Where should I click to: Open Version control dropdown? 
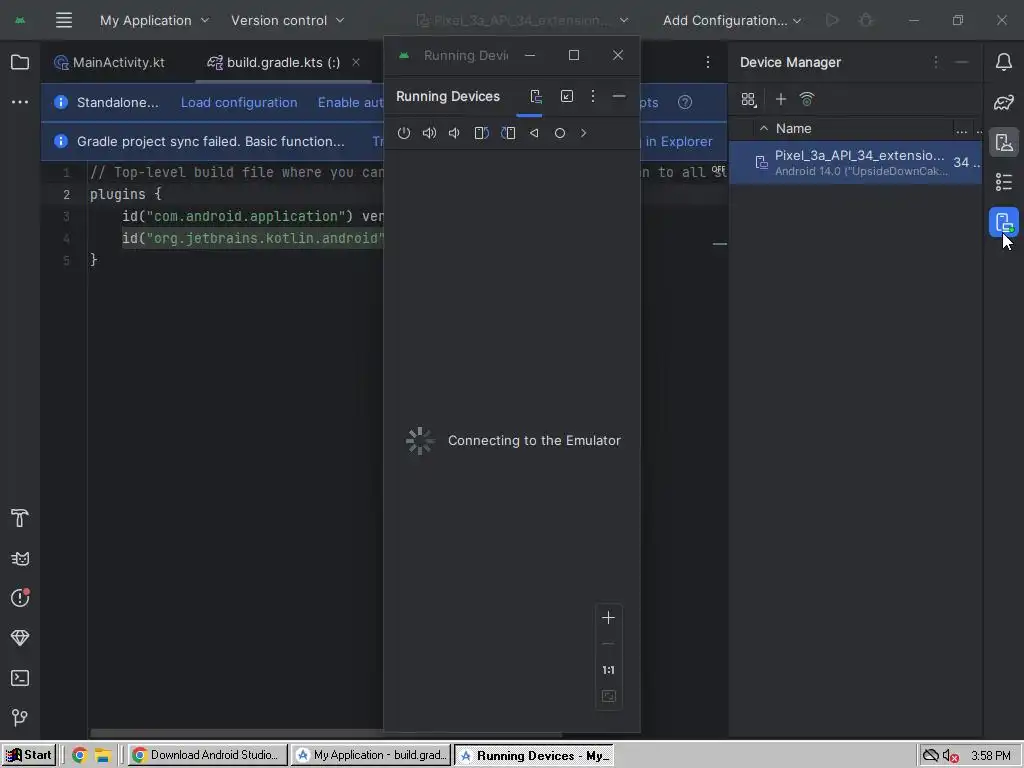coord(287,20)
